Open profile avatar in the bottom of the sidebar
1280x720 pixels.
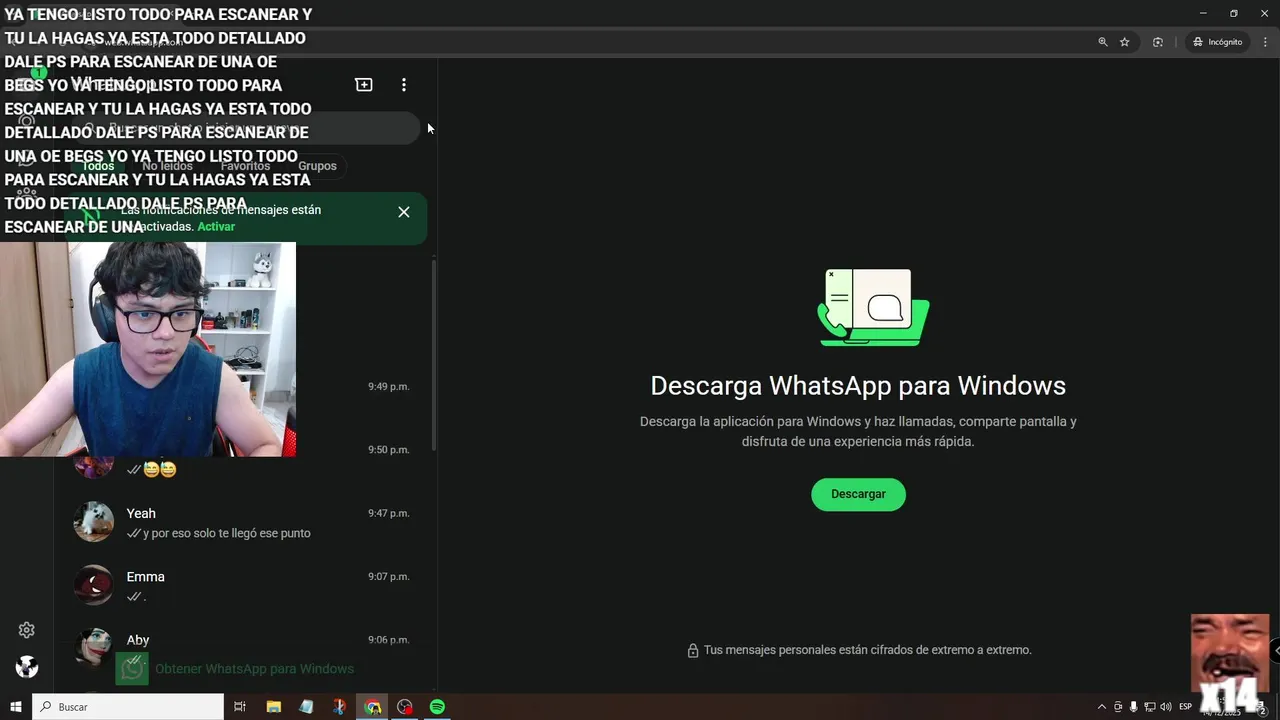click(27, 667)
